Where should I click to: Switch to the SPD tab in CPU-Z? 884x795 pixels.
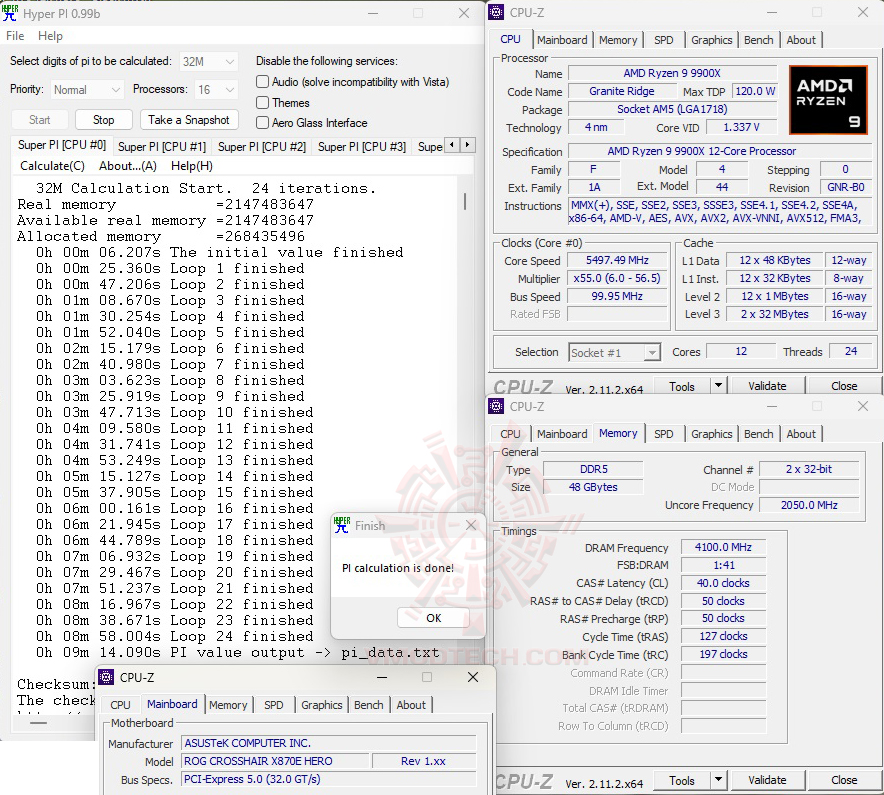coord(665,40)
